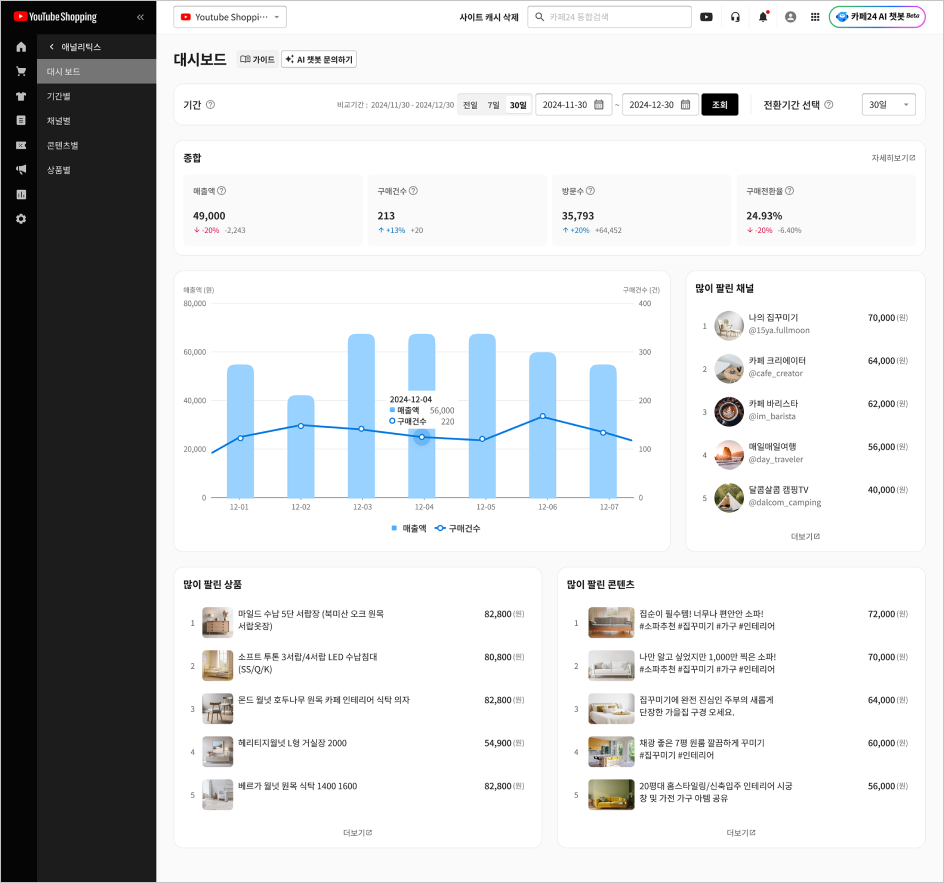Click the help icon next to 방문수
The width and height of the screenshot is (944, 883).
591,191
